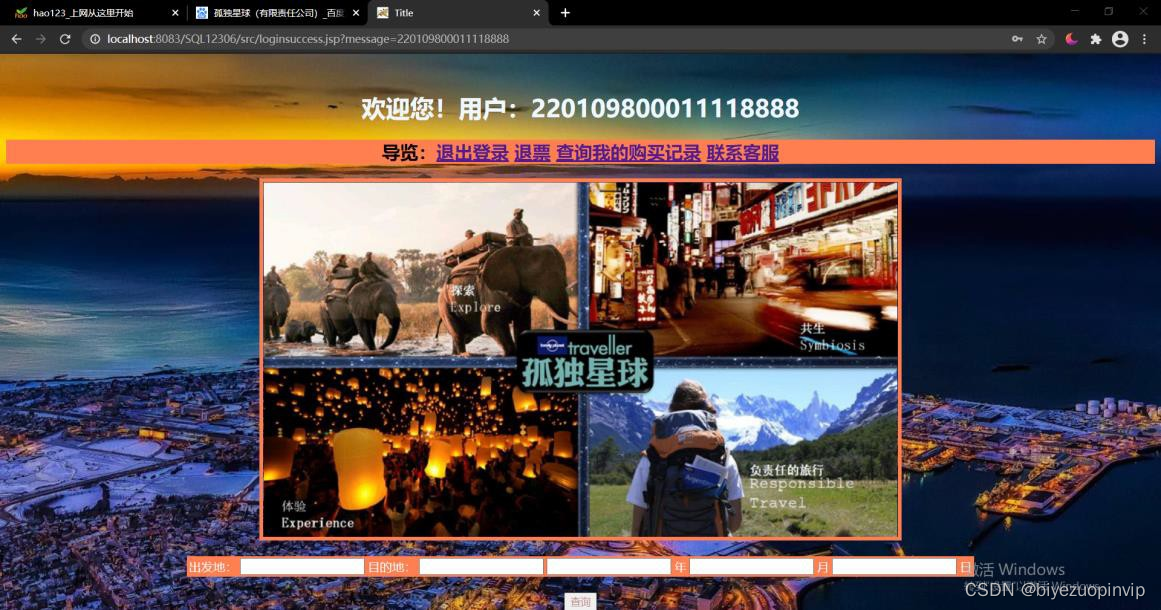Close the Title tab

pyautogui.click(x=537, y=13)
